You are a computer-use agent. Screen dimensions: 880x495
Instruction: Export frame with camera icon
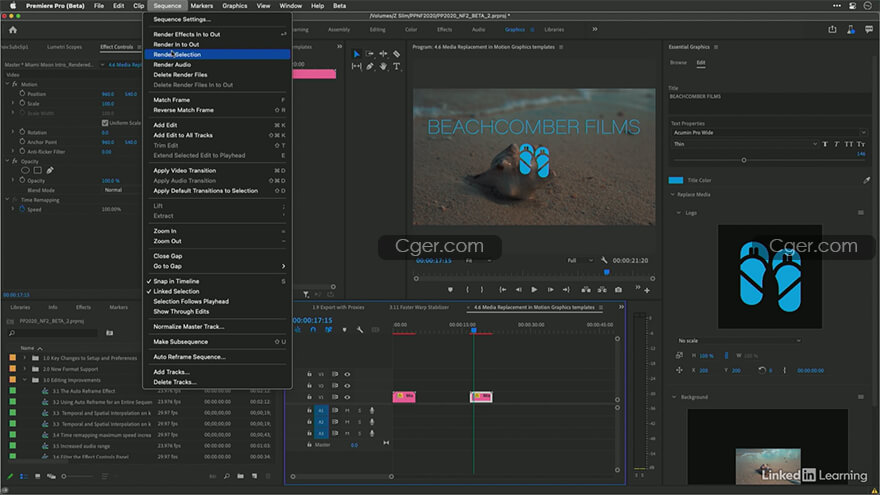click(618, 290)
